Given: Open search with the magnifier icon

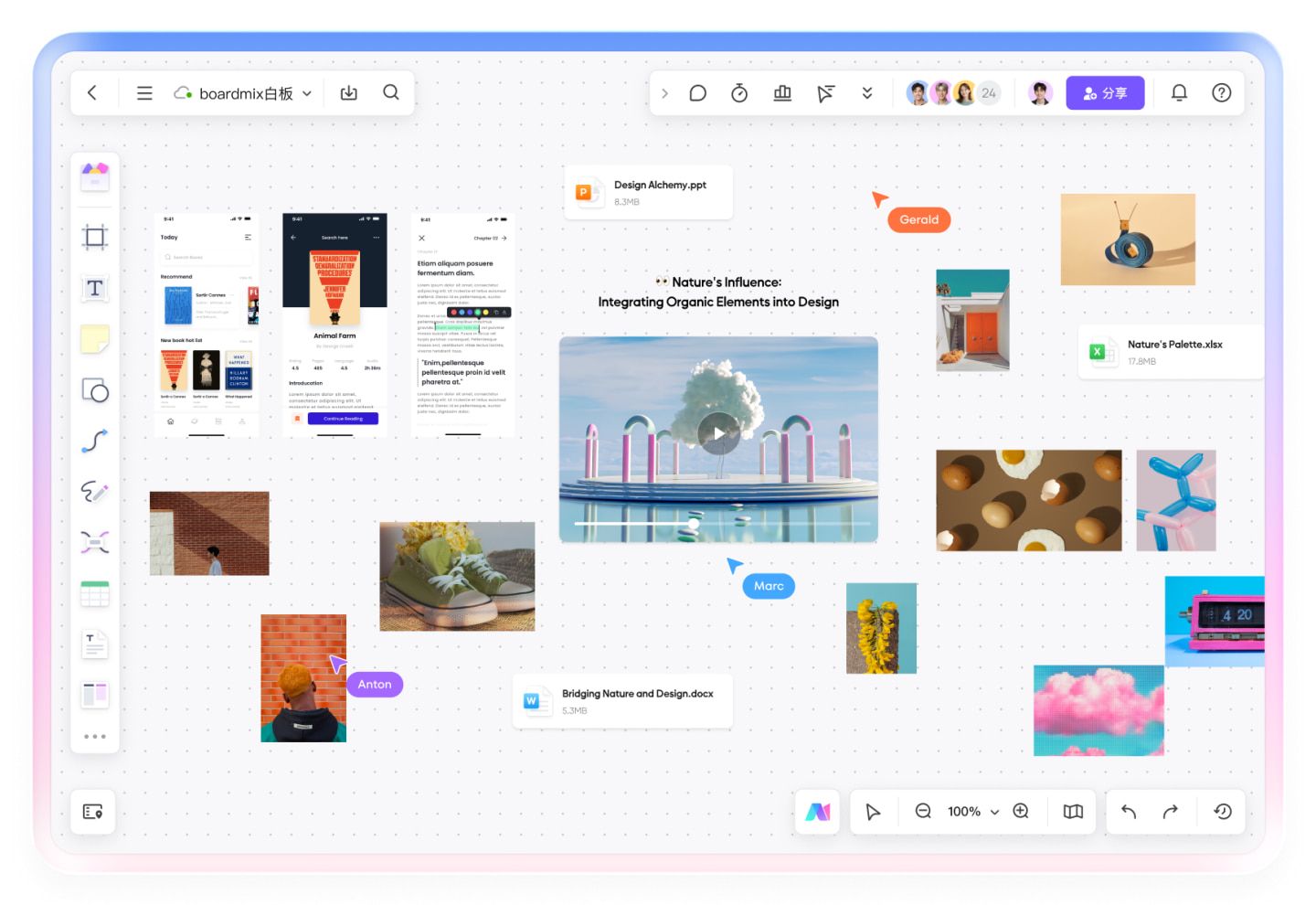Looking at the screenshot, I should tap(391, 92).
